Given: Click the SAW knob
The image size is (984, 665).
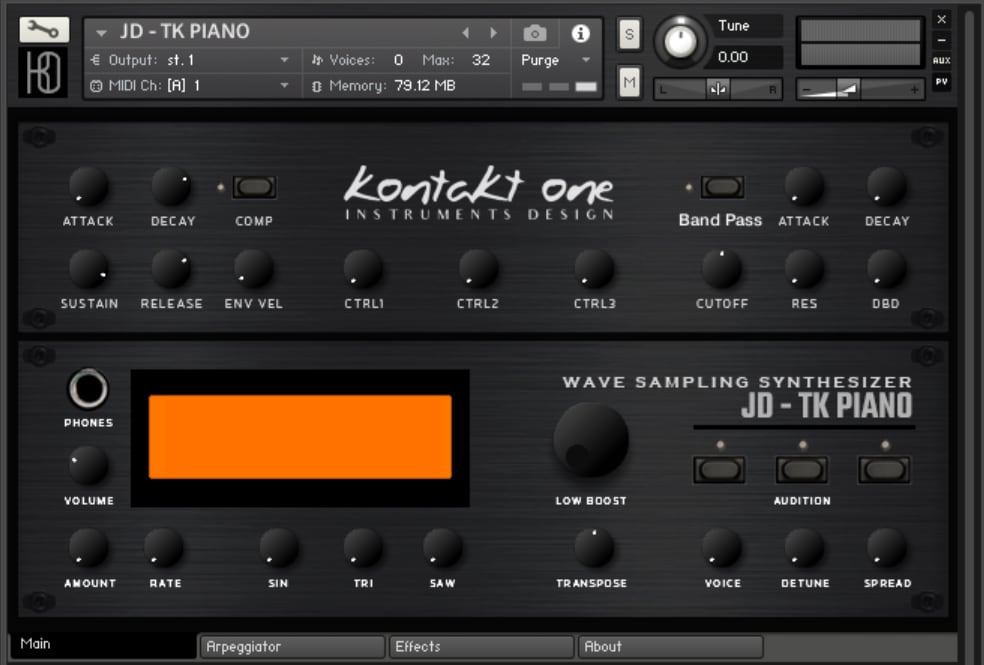Looking at the screenshot, I should coord(442,548).
